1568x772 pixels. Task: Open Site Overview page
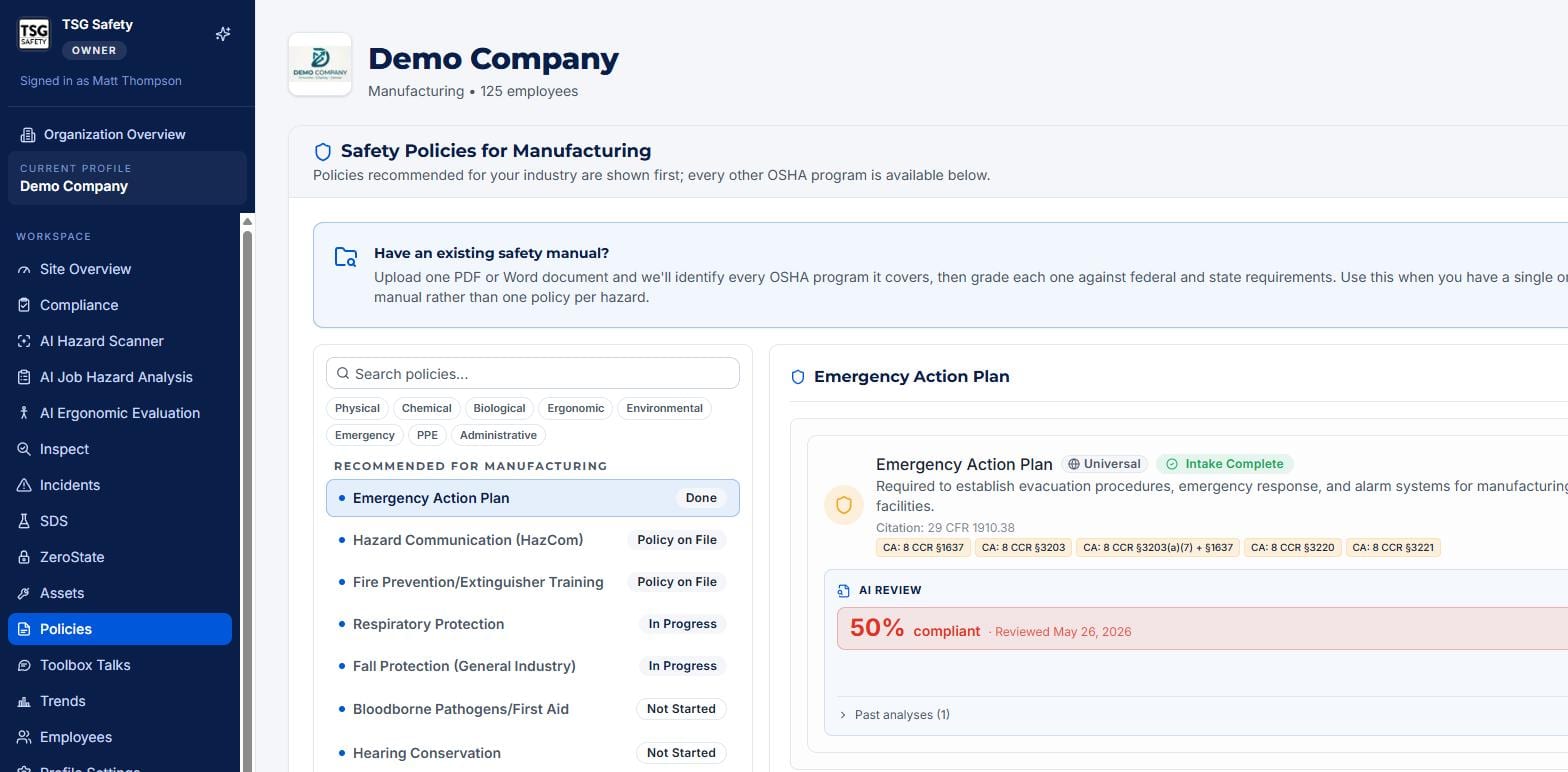[120, 269]
